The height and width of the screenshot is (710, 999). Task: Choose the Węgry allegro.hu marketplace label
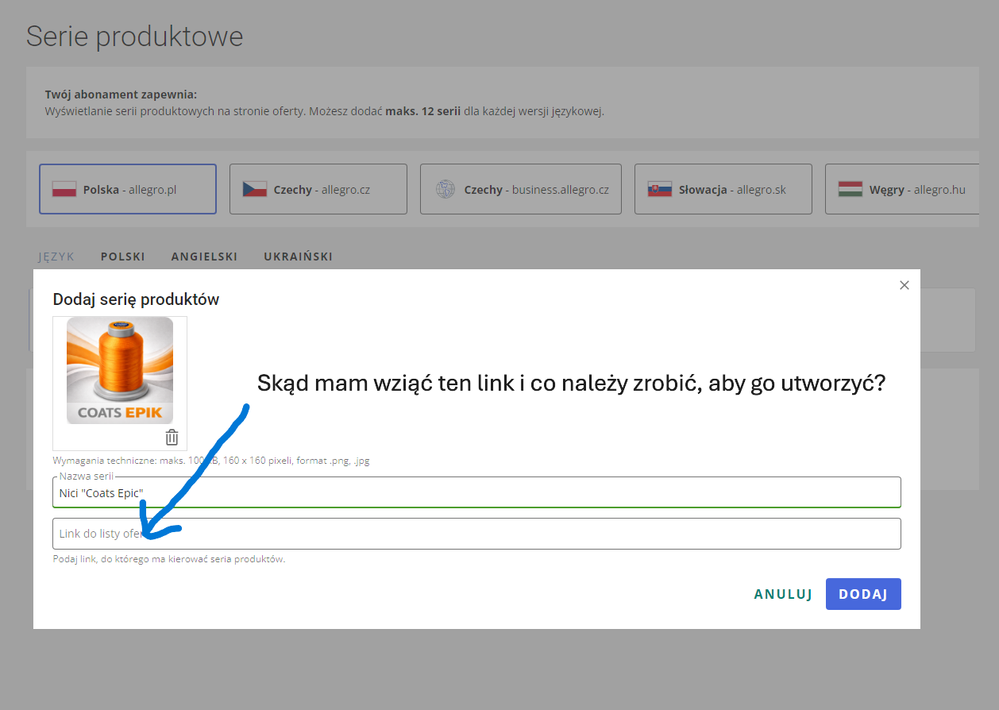tap(917, 189)
